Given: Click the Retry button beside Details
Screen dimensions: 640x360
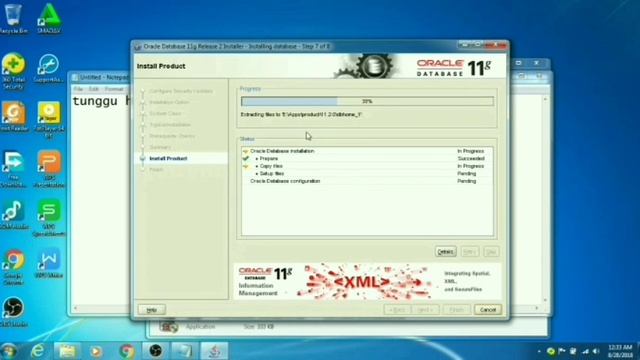Looking at the screenshot, I should point(469,251).
